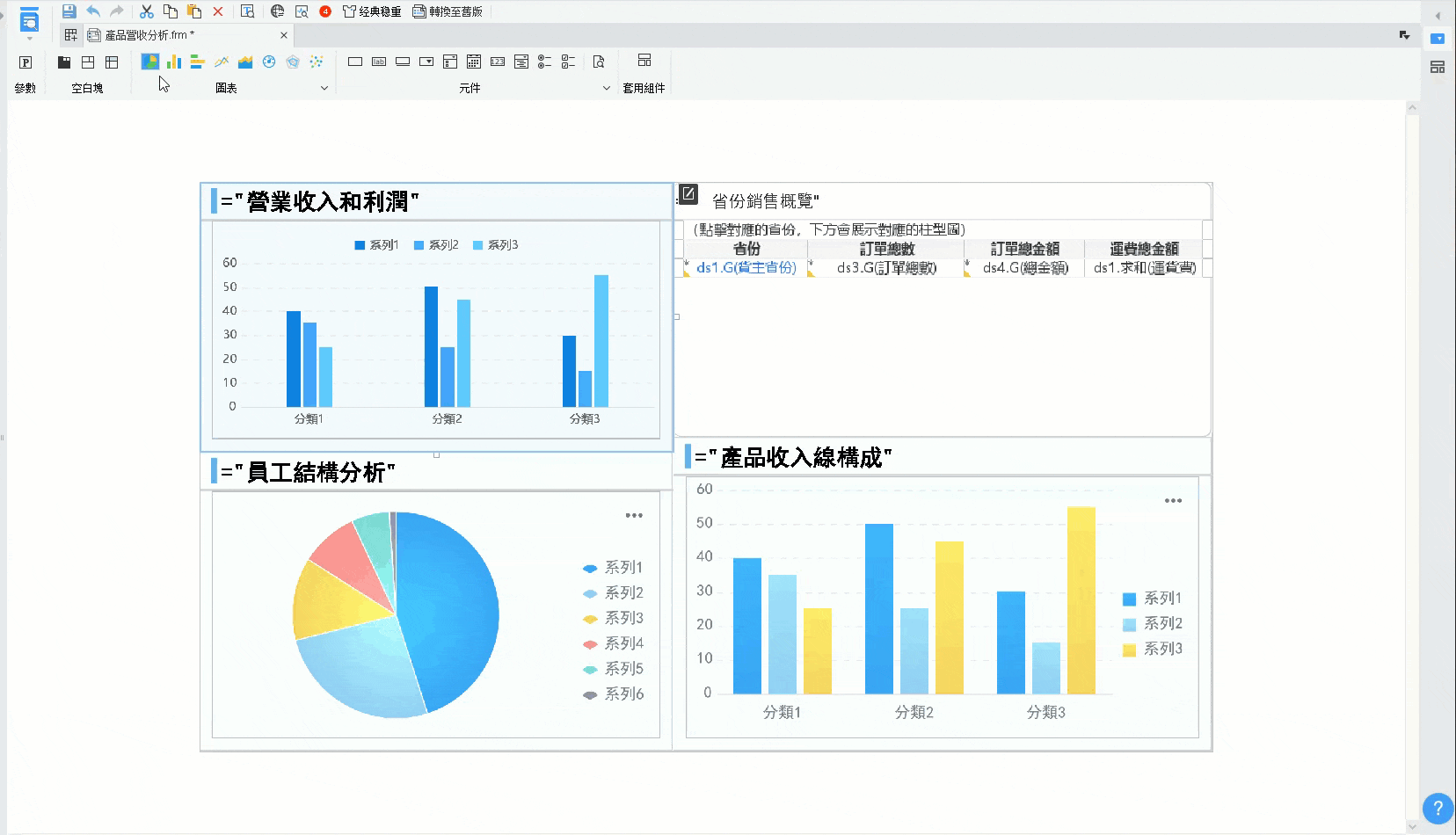The height and width of the screenshot is (835, 1456).
Task: Select the radar chart icon
Action: coord(293,62)
